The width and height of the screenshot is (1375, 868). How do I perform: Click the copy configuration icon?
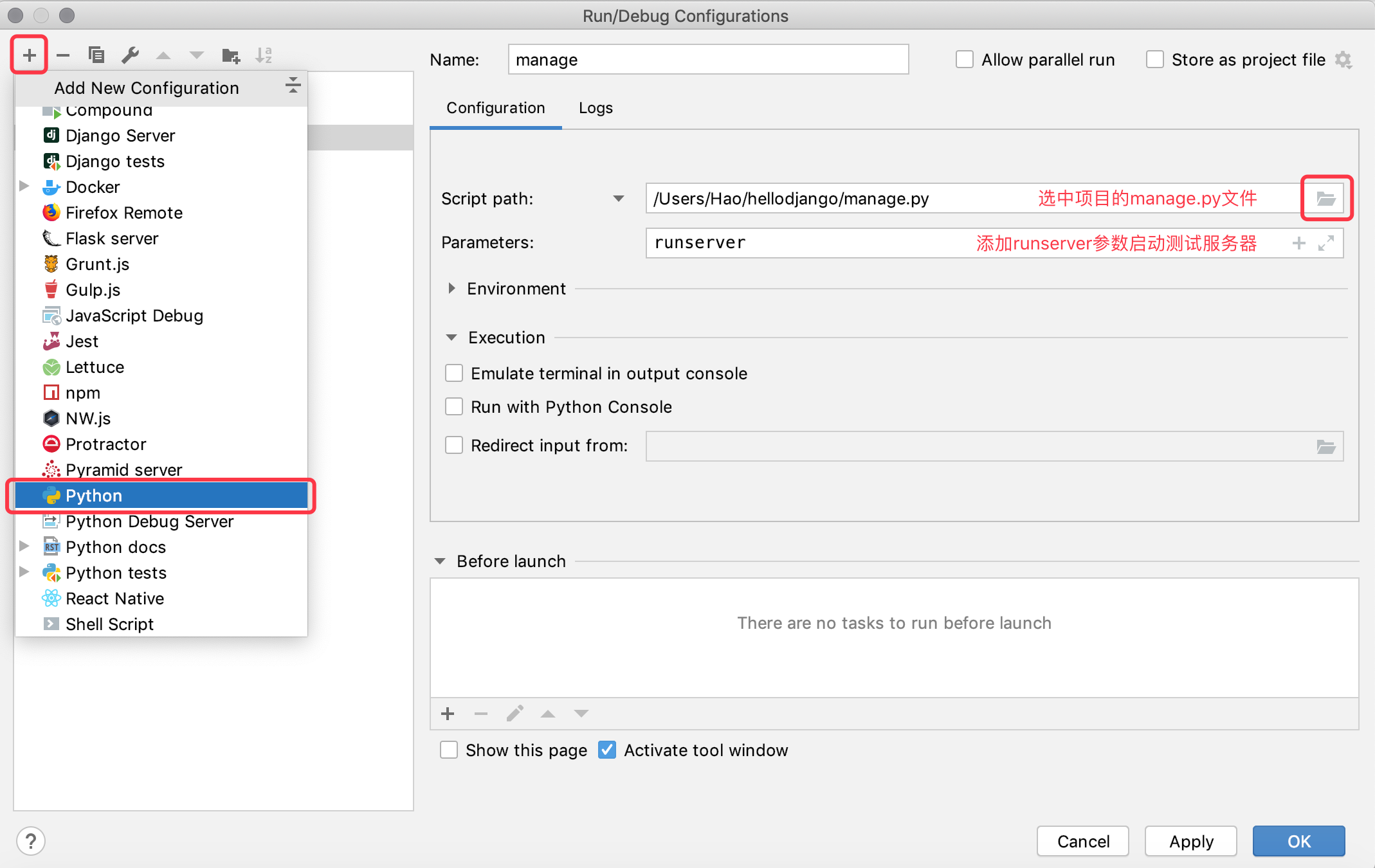click(x=96, y=55)
